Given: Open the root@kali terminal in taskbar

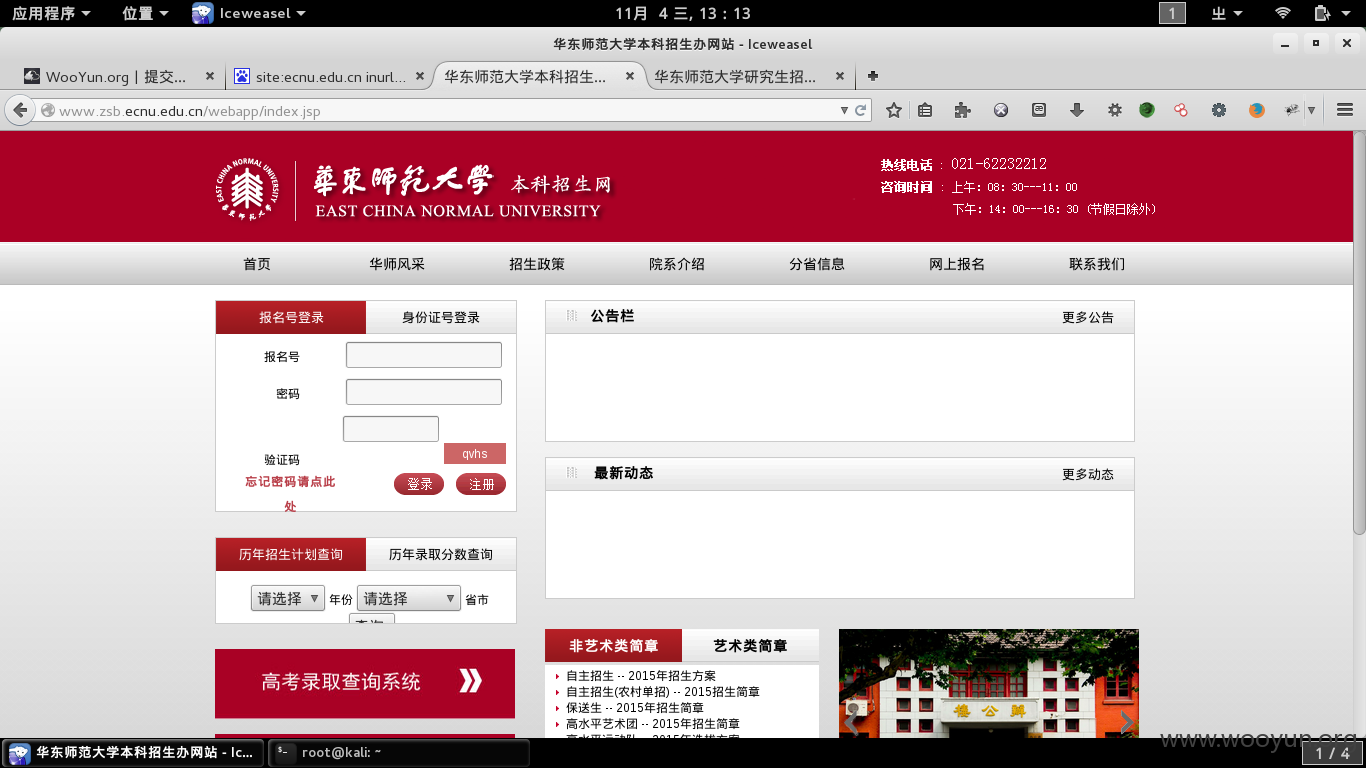Looking at the screenshot, I should tap(399, 752).
